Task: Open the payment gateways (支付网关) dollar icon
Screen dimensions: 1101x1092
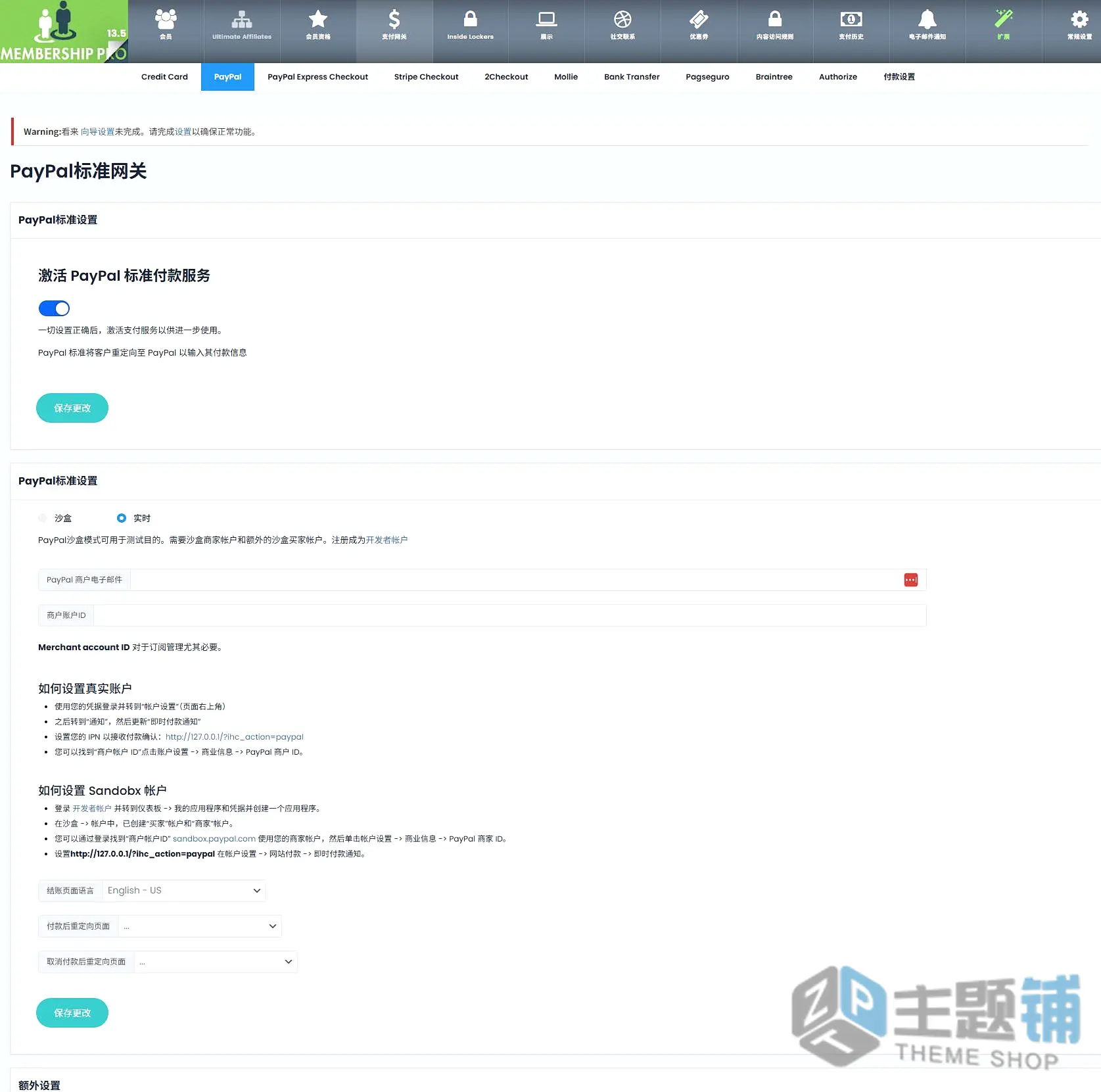Action: (394, 25)
